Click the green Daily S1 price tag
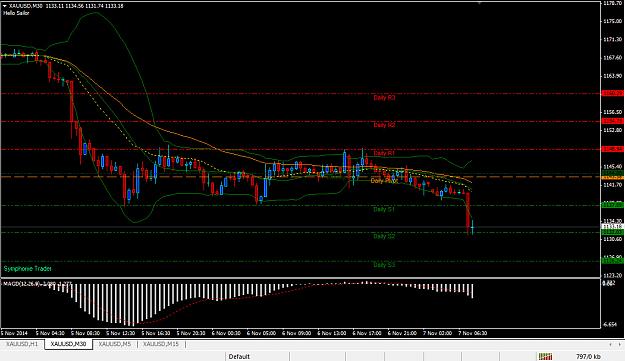This screenshot has width=625, height=361. tap(612, 205)
